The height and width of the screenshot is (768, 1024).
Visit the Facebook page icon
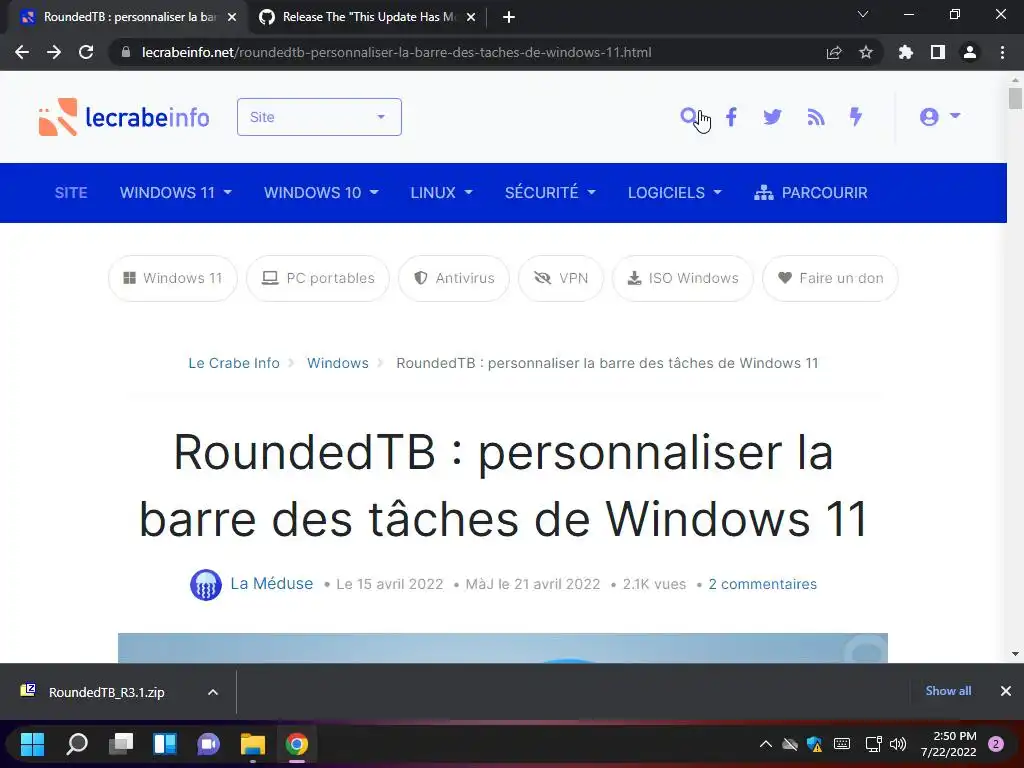point(731,117)
